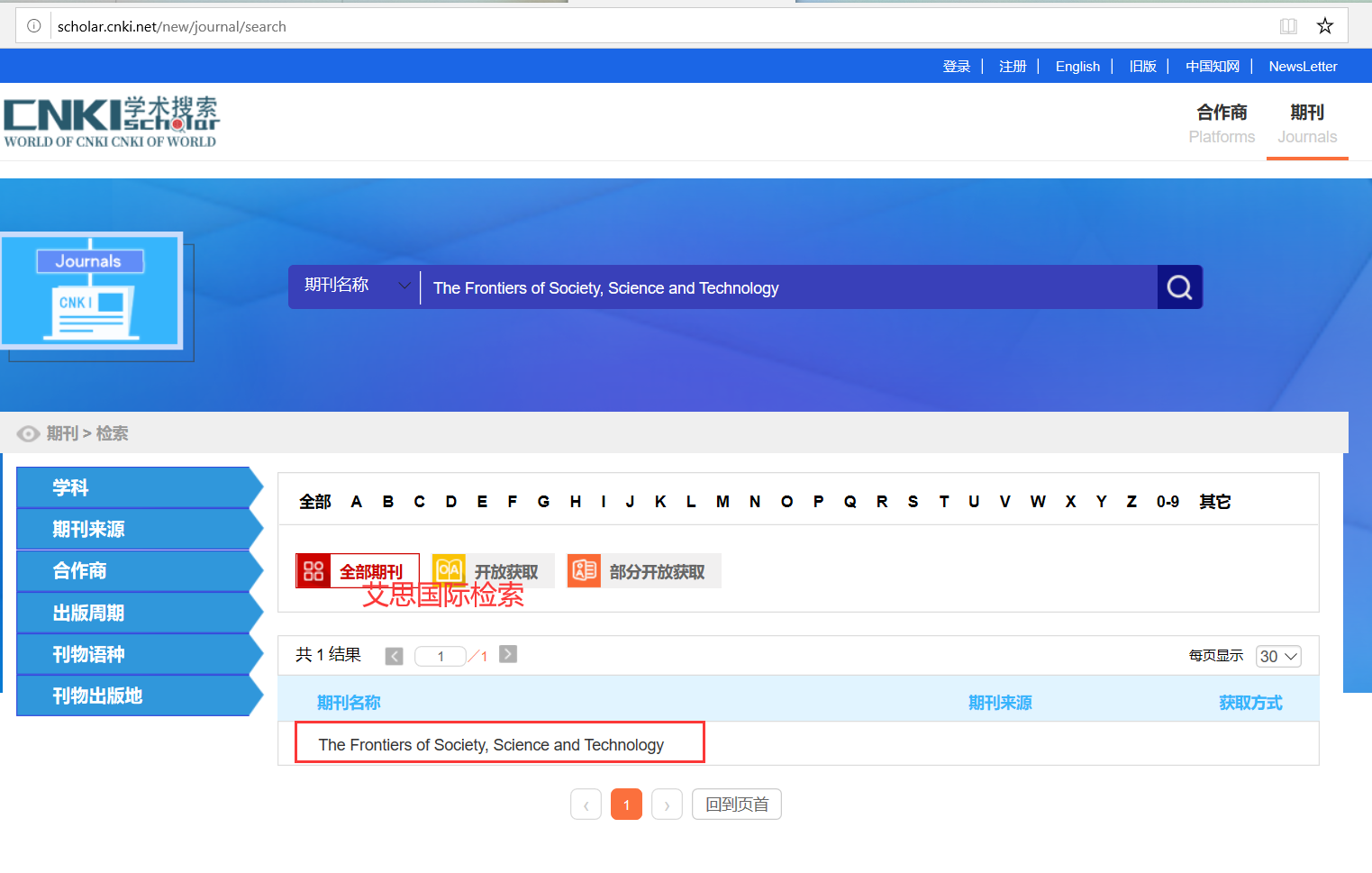Click the browser address bar URL
The image size is (1372, 873).
pyautogui.click(x=172, y=27)
